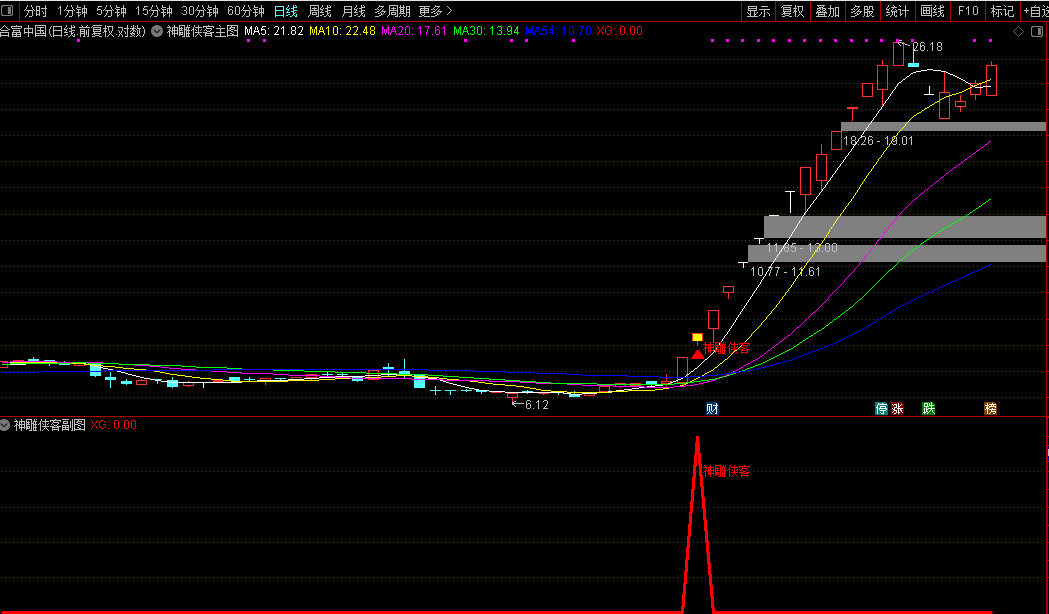Click the diamond icon at chart top-right
This screenshot has width=1049, height=614.
click(1018, 31)
